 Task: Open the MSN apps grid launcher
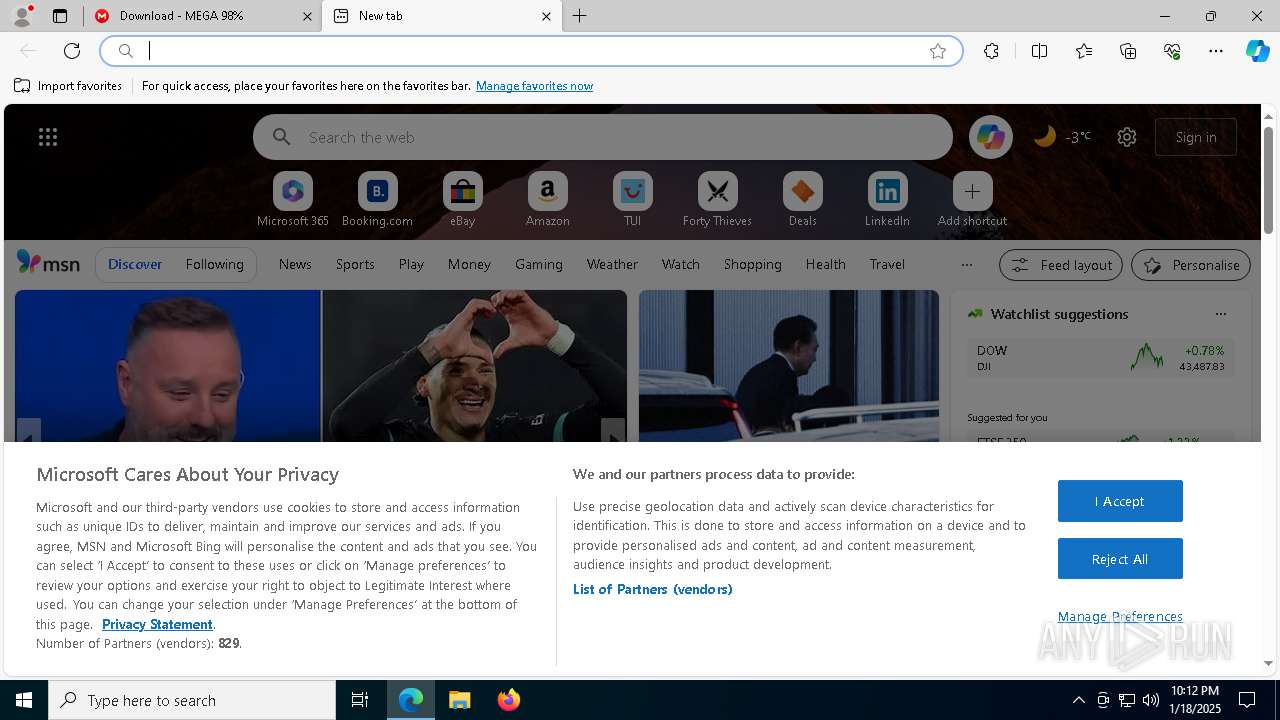click(x=48, y=137)
